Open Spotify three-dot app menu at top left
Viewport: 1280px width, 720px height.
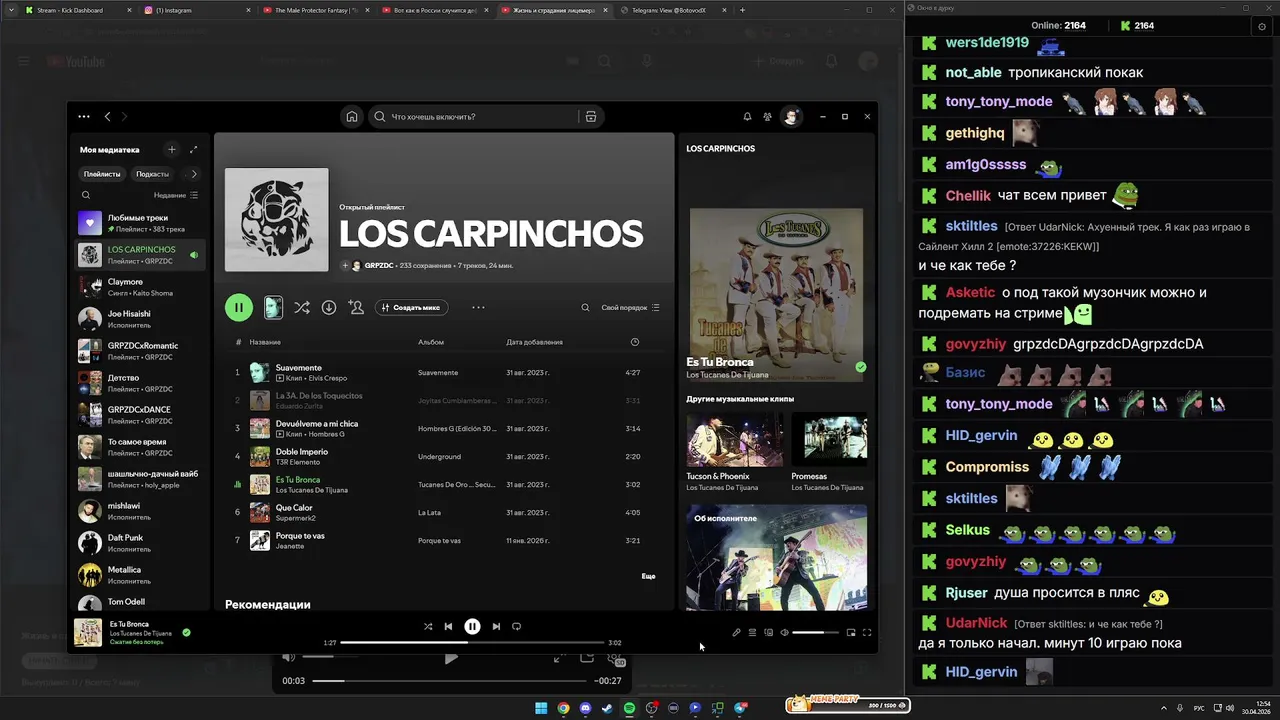tap(84, 117)
